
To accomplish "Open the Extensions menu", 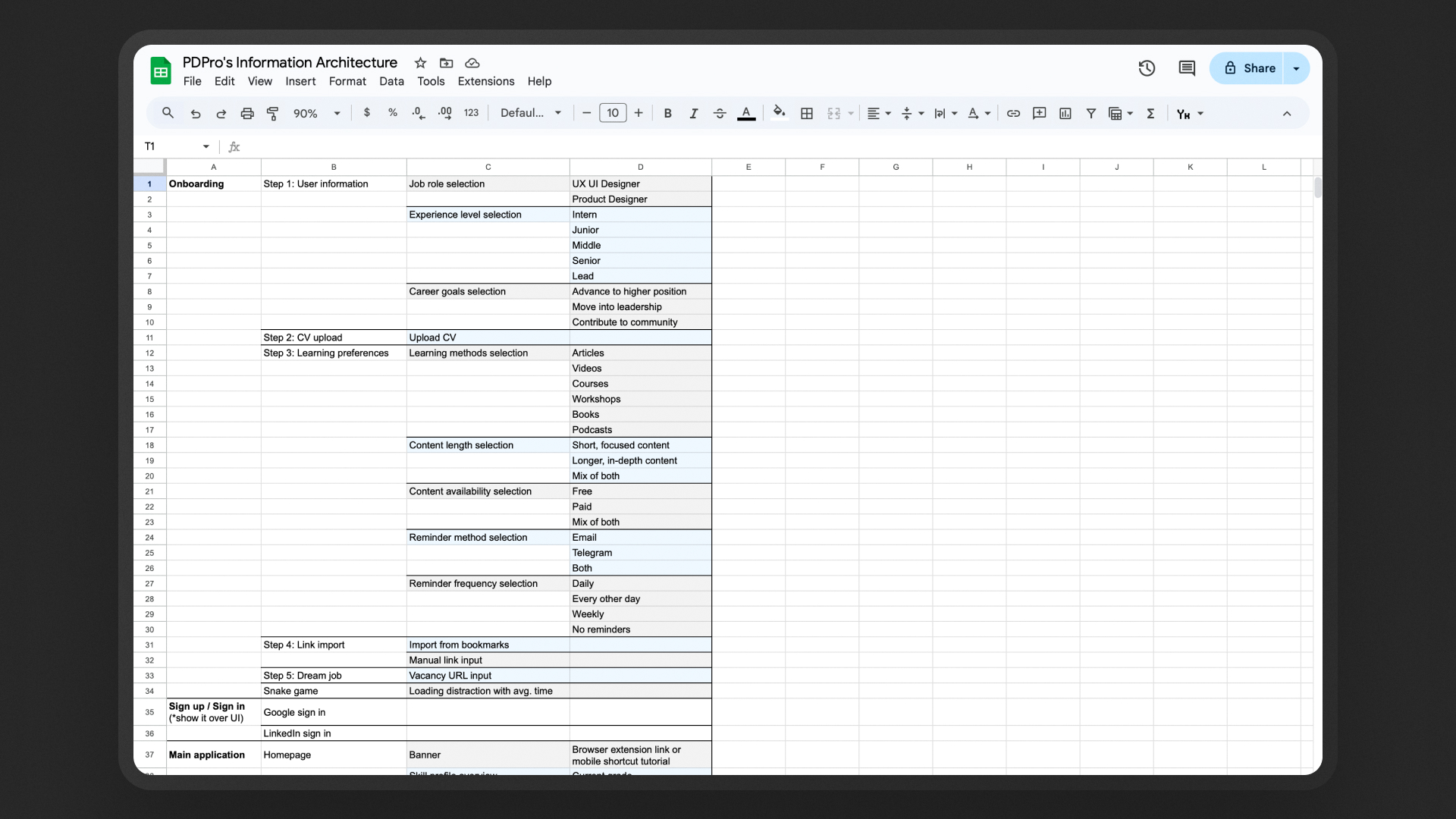I will 485,81.
